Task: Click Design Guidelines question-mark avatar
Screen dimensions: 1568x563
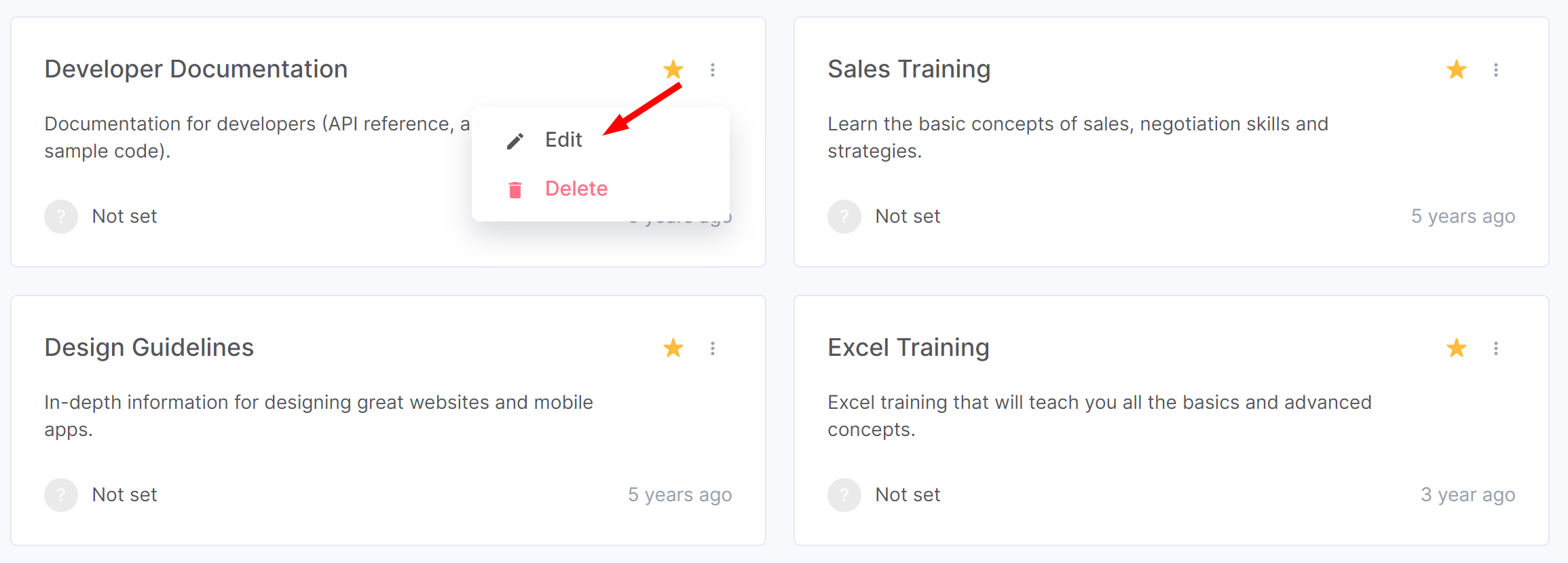Action: pos(61,495)
